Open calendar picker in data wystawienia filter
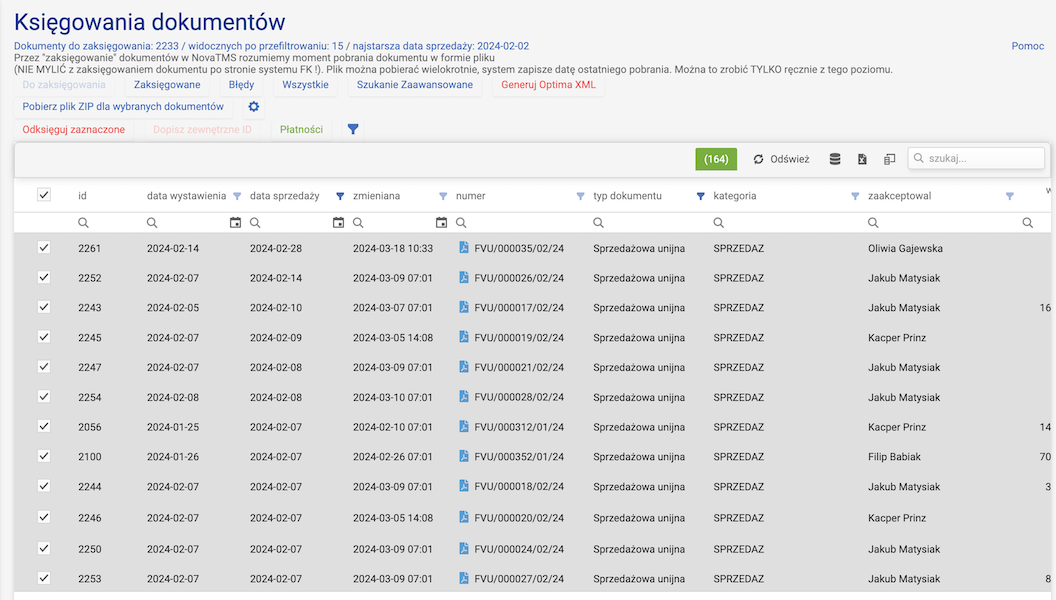 (x=235, y=223)
